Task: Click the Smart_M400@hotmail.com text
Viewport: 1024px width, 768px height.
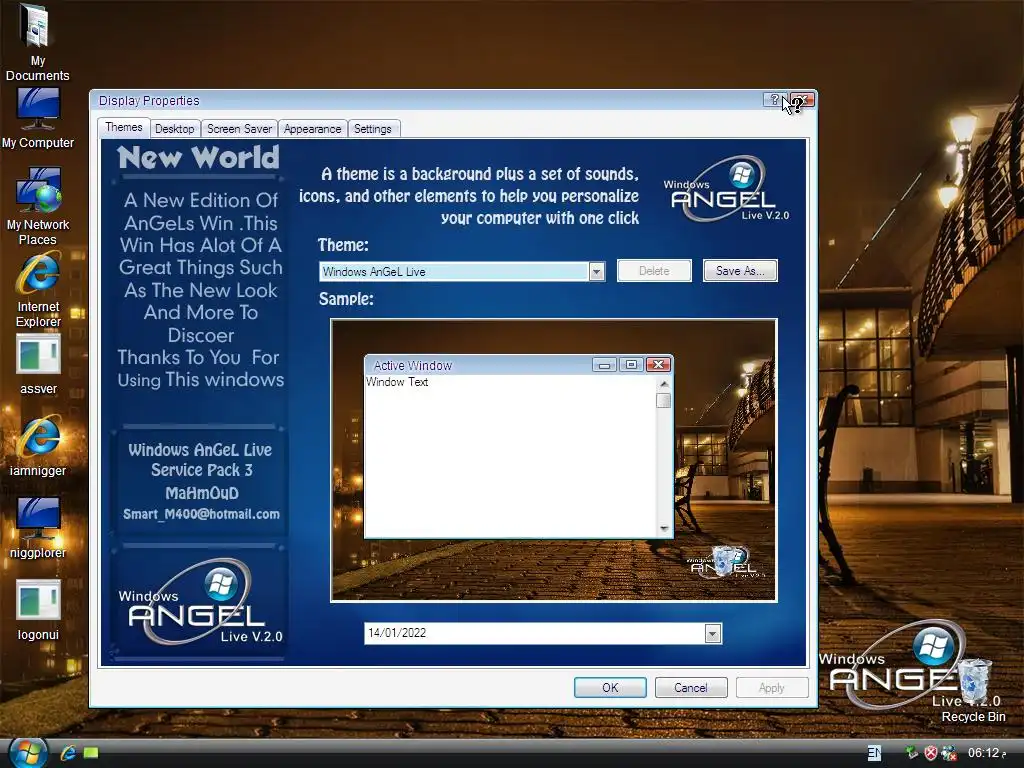Action: click(201, 515)
